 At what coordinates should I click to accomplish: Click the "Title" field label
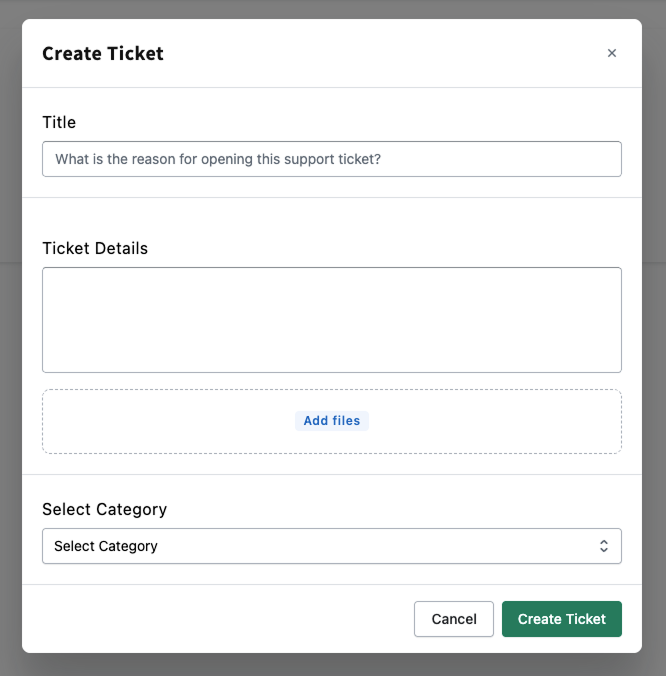[x=59, y=122]
